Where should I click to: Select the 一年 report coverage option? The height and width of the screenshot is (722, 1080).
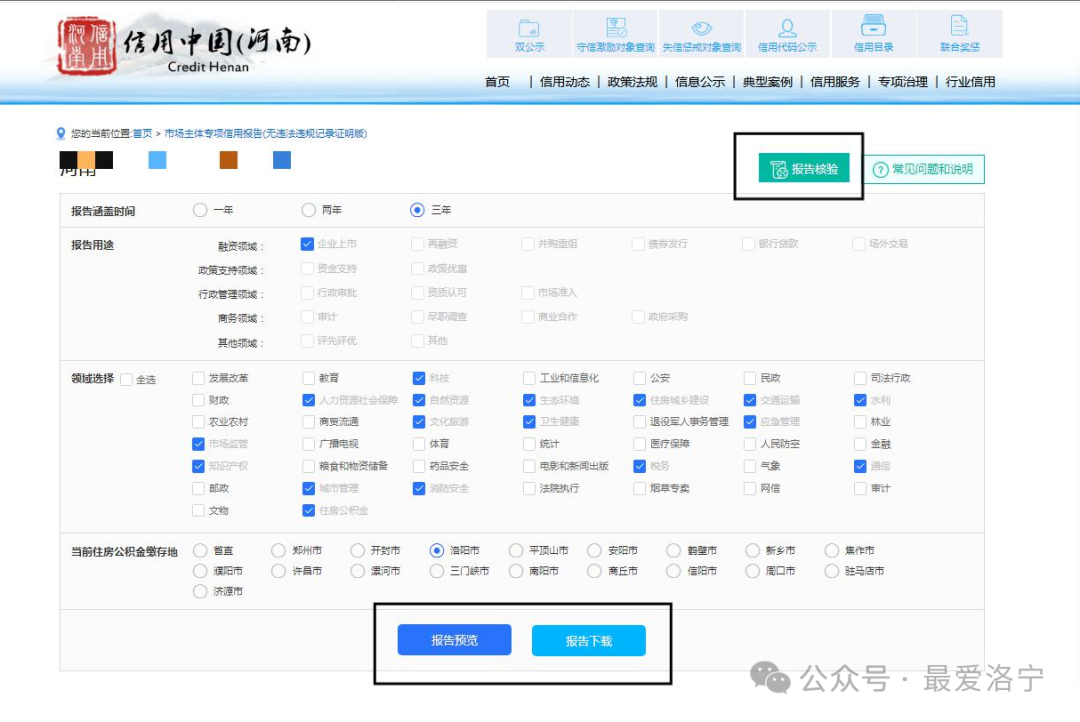200,210
